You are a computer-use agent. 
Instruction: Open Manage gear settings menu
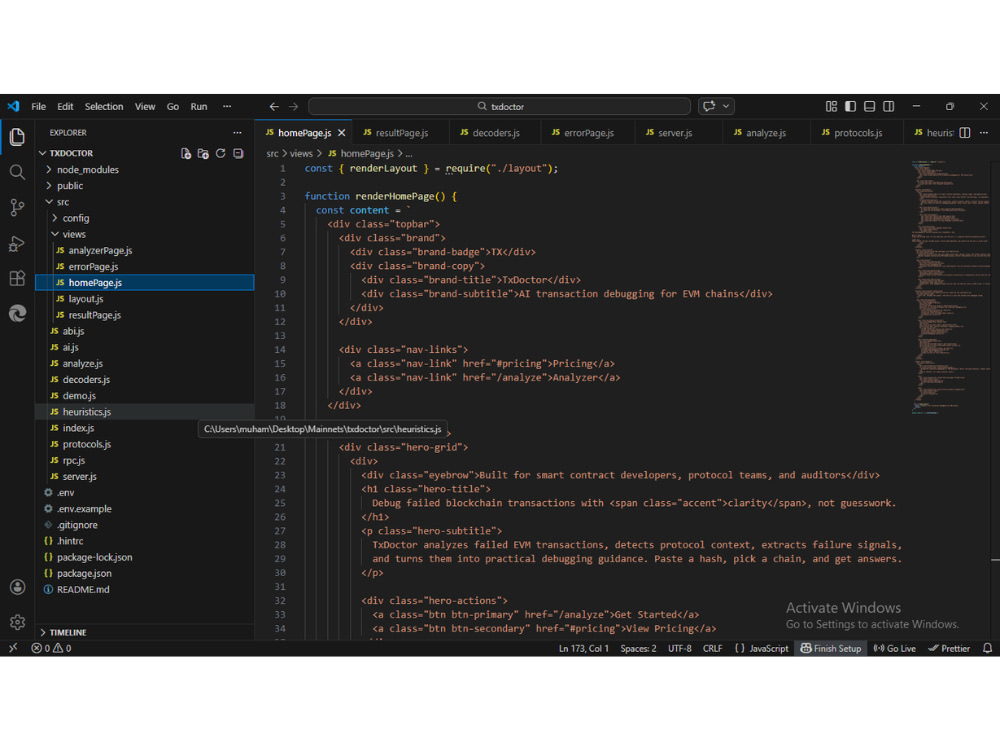pos(17,622)
